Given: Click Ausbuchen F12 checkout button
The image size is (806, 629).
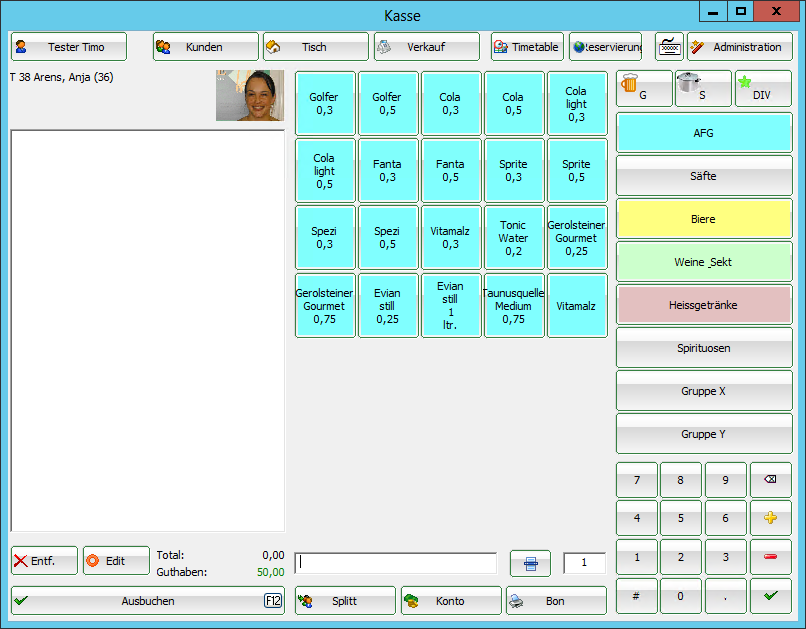Looking at the screenshot, I should [x=148, y=601].
